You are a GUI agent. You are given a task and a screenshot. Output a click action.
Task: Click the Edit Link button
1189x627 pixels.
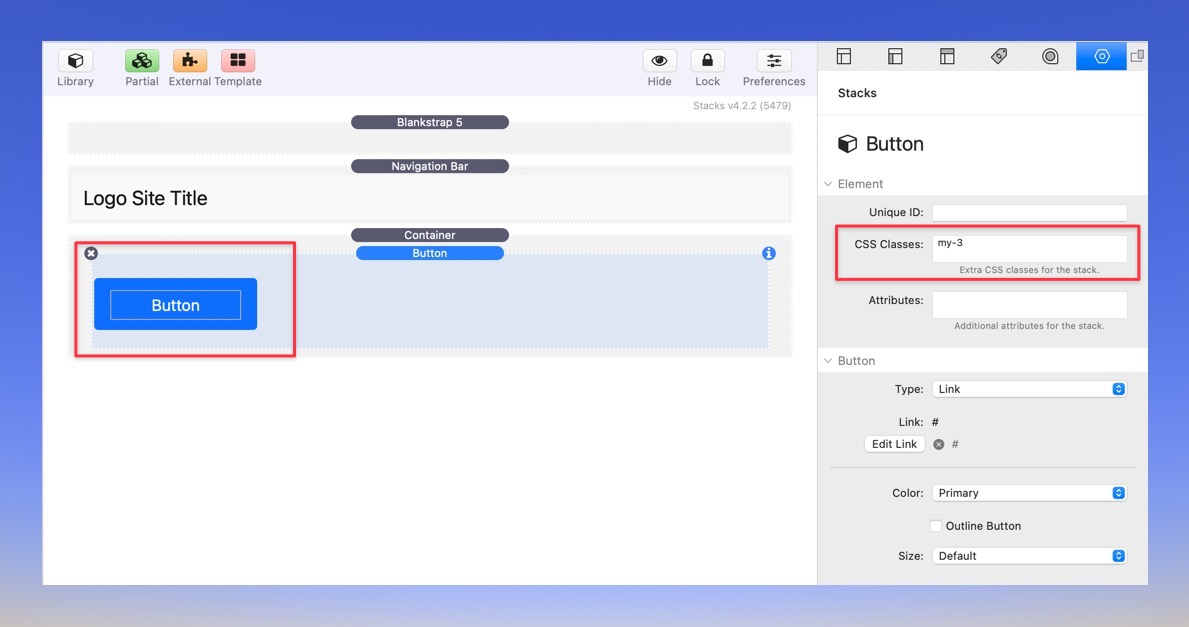click(x=894, y=444)
